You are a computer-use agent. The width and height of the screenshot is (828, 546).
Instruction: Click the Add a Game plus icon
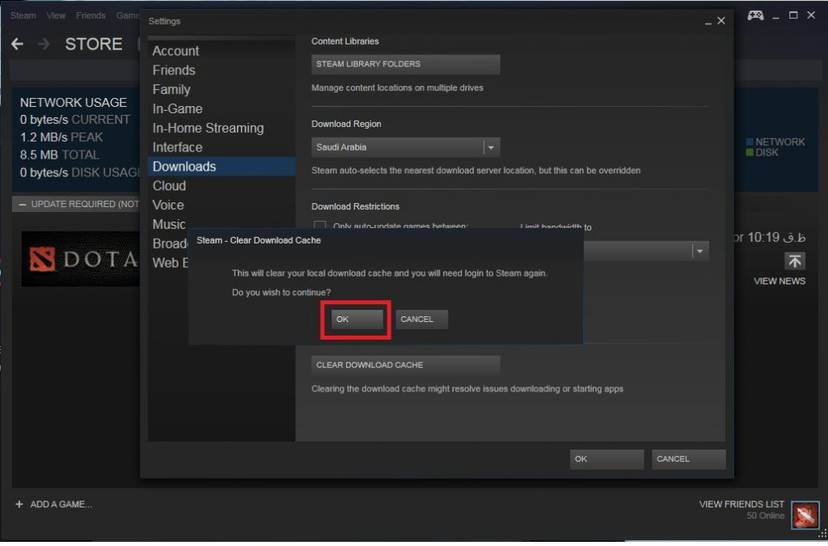(x=19, y=506)
